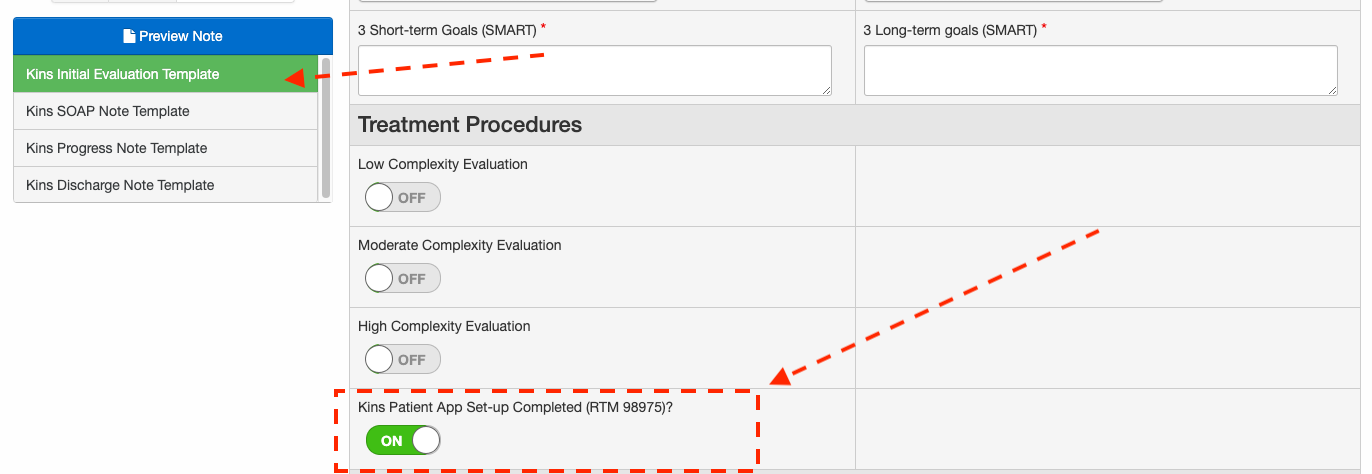This screenshot has width=1372, height=474.
Task: Switch to Kins Discharge Note Template
Action: click(120, 185)
